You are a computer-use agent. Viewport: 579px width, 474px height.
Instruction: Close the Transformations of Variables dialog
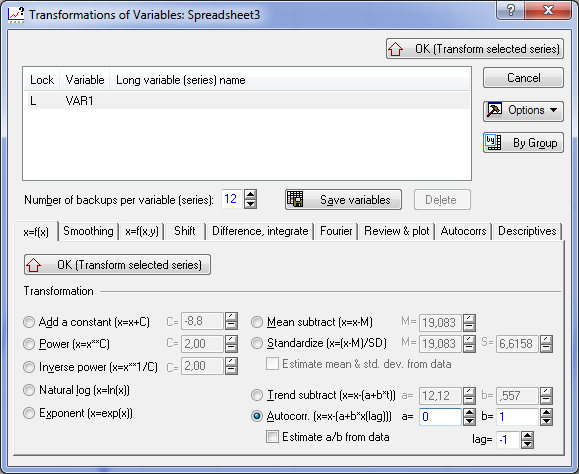[x=548, y=10]
